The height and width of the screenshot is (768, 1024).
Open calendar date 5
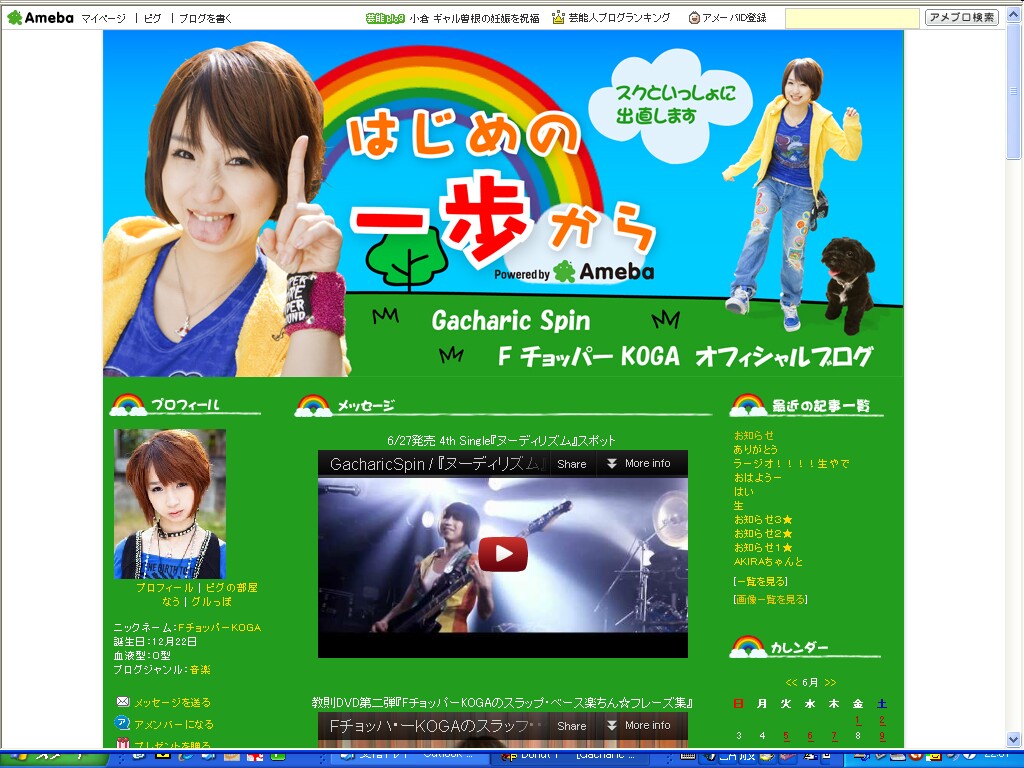coord(786,736)
